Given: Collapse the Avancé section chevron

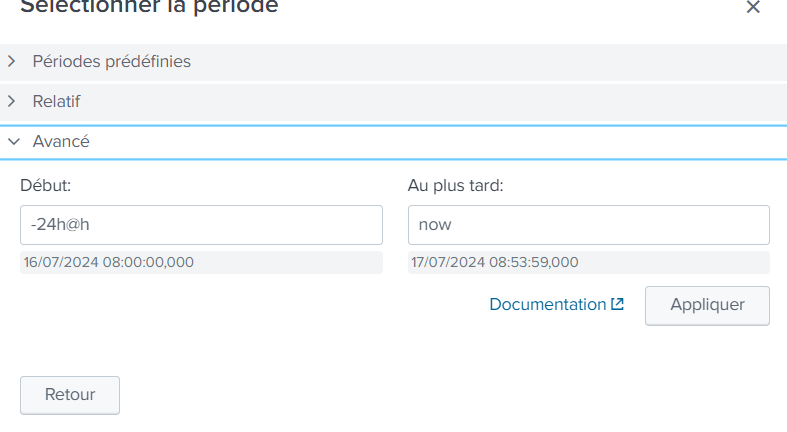Looking at the screenshot, I should pos(14,142).
